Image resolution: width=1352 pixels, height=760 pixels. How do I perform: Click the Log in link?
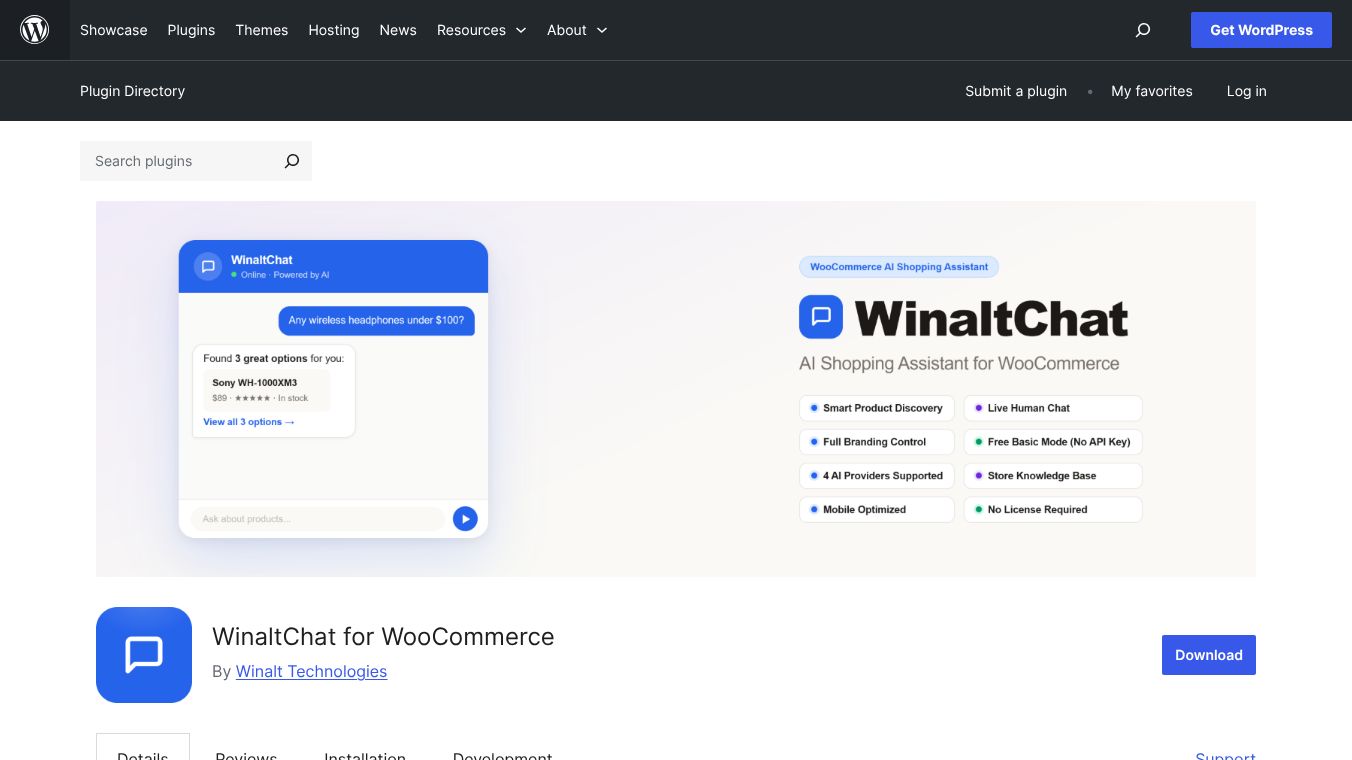1247,91
